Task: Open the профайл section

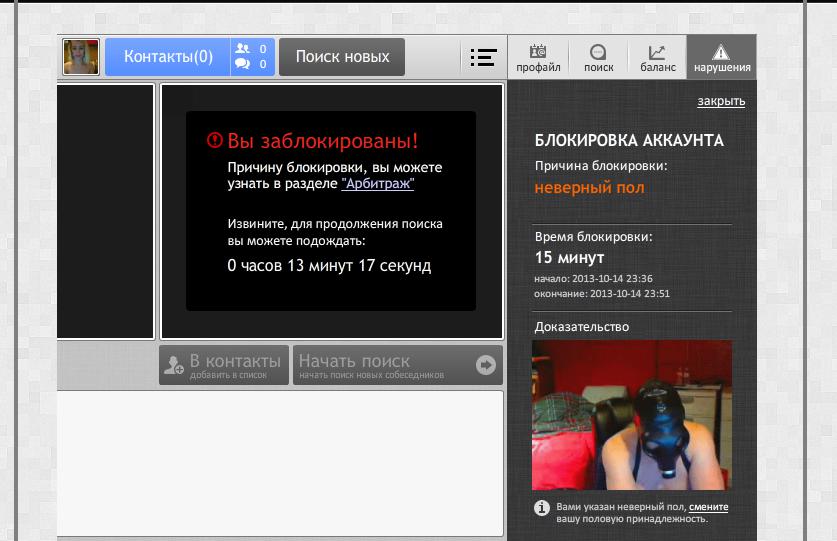Action: pos(538,58)
